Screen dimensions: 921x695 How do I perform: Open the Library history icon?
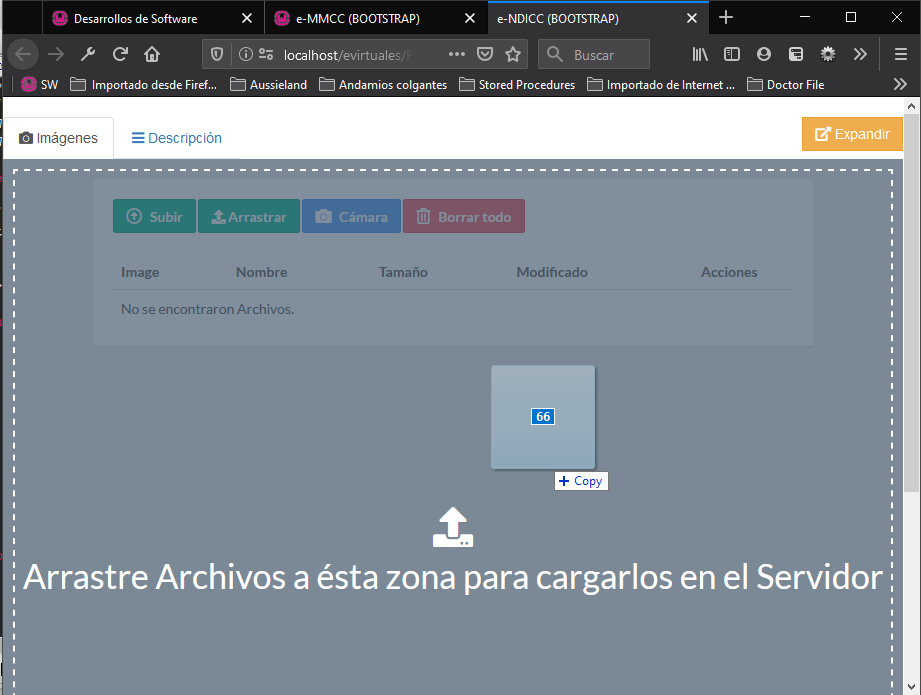700,54
